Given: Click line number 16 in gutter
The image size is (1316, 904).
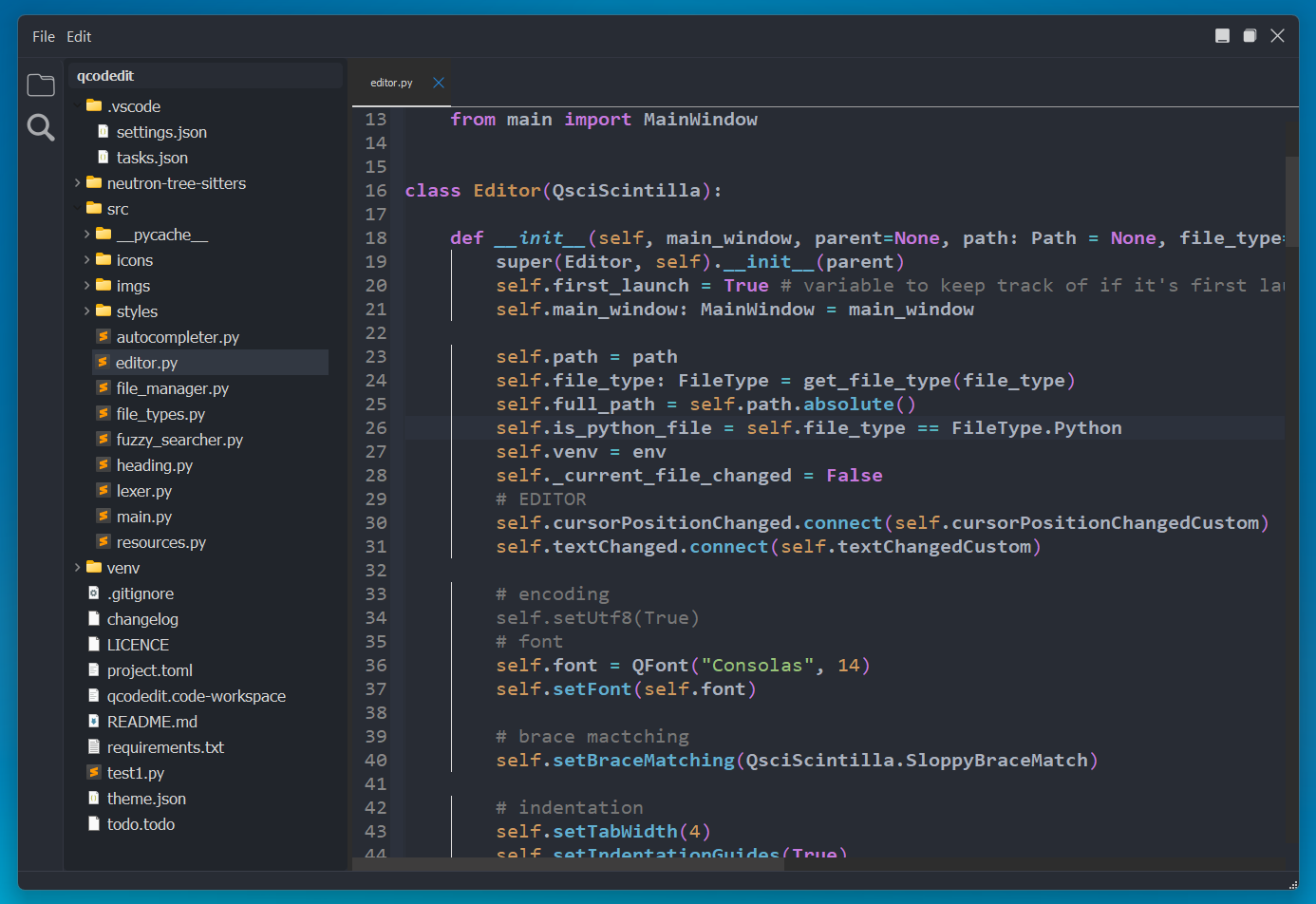Looking at the screenshot, I should click(376, 191).
